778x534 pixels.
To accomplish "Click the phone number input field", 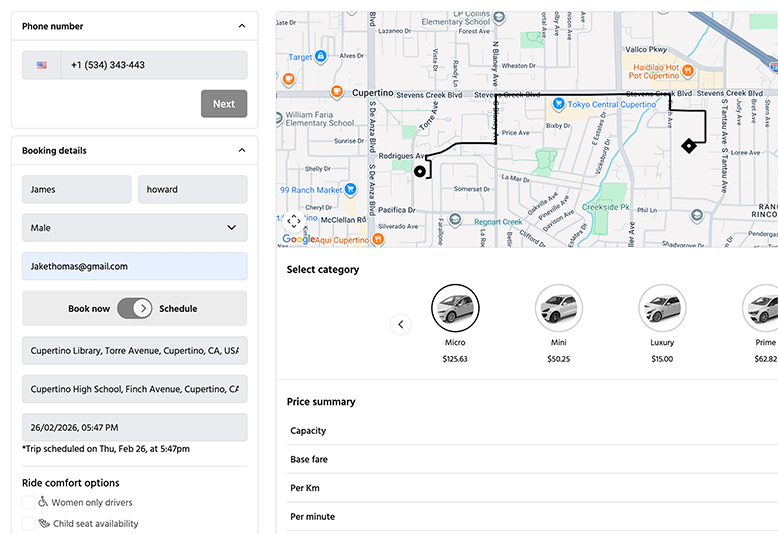I will 154,65.
